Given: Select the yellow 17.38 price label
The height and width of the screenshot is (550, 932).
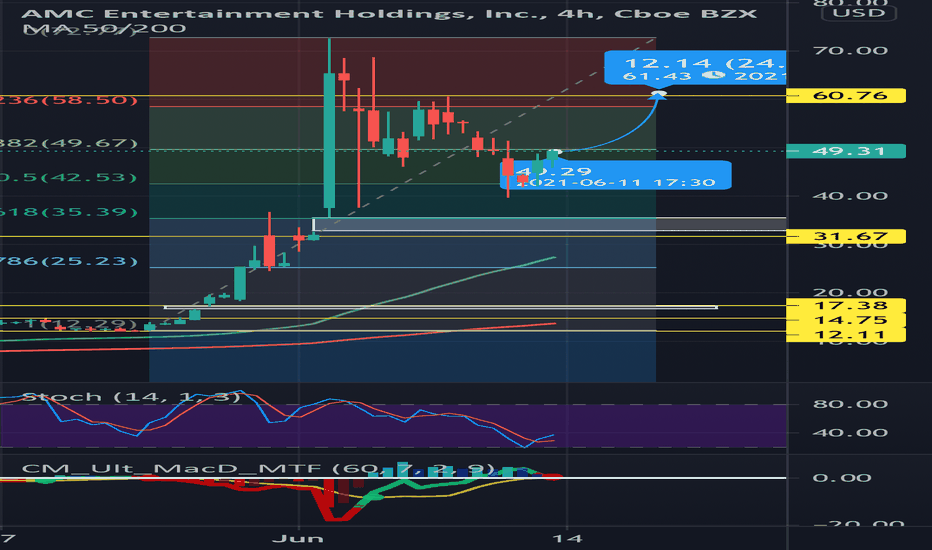Looking at the screenshot, I should tap(846, 306).
